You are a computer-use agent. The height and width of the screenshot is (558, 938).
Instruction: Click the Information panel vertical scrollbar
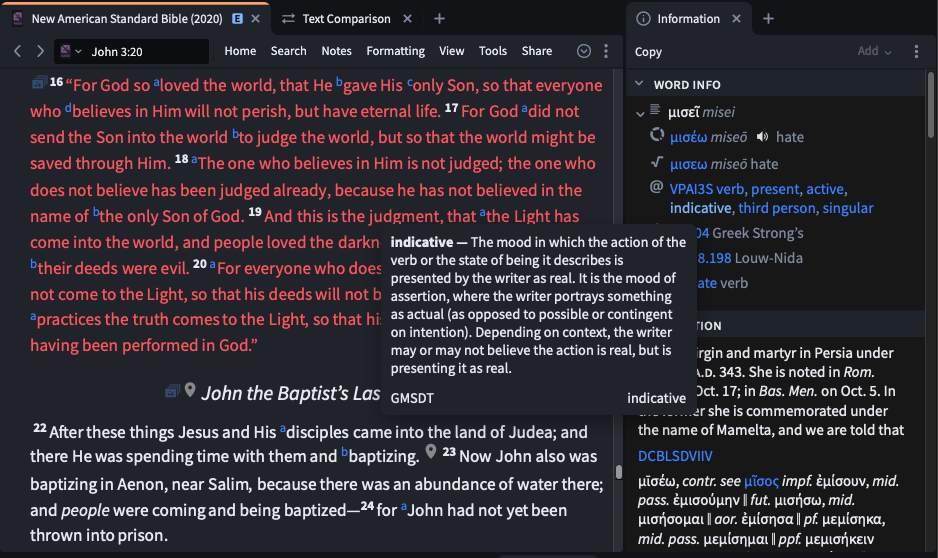point(931,105)
